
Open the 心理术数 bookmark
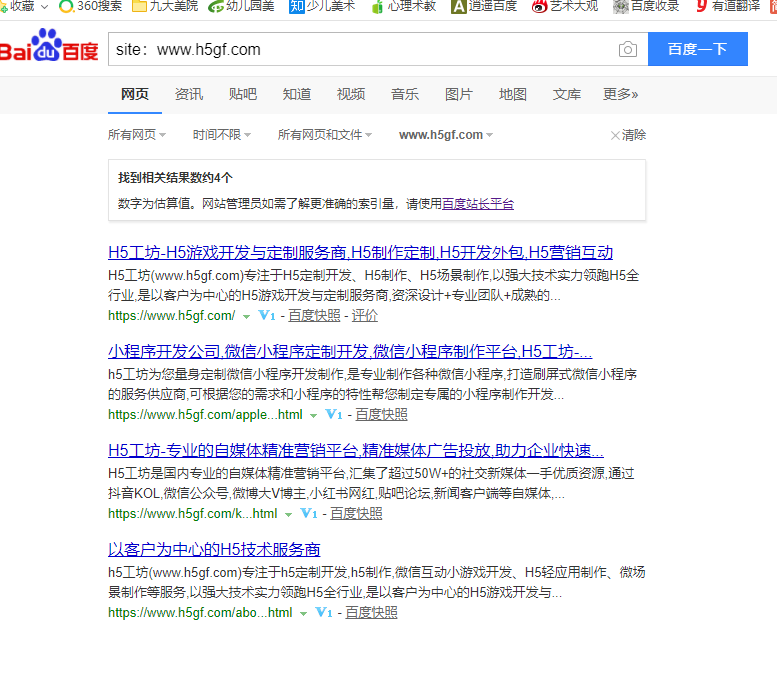(403, 6)
